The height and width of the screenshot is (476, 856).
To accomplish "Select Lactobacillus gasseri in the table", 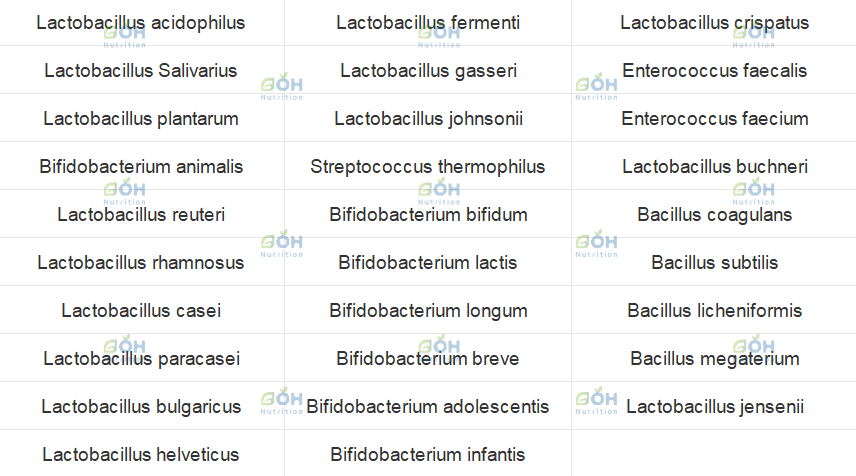I will (428, 71).
